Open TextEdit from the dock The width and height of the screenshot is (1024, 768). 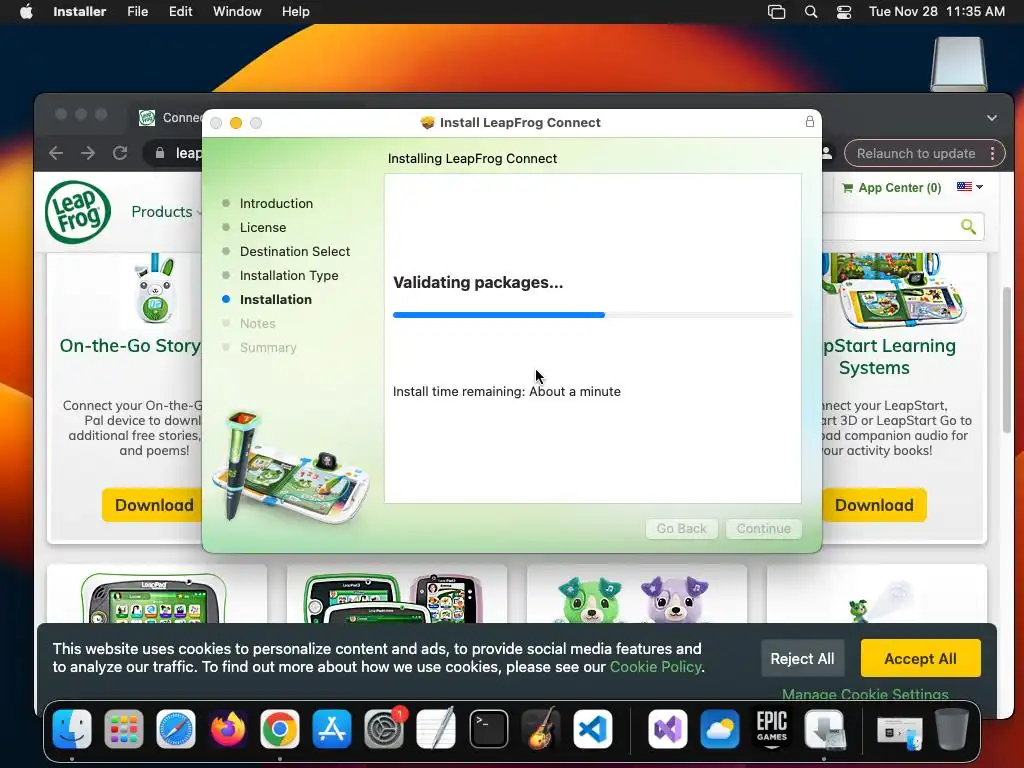point(436,729)
